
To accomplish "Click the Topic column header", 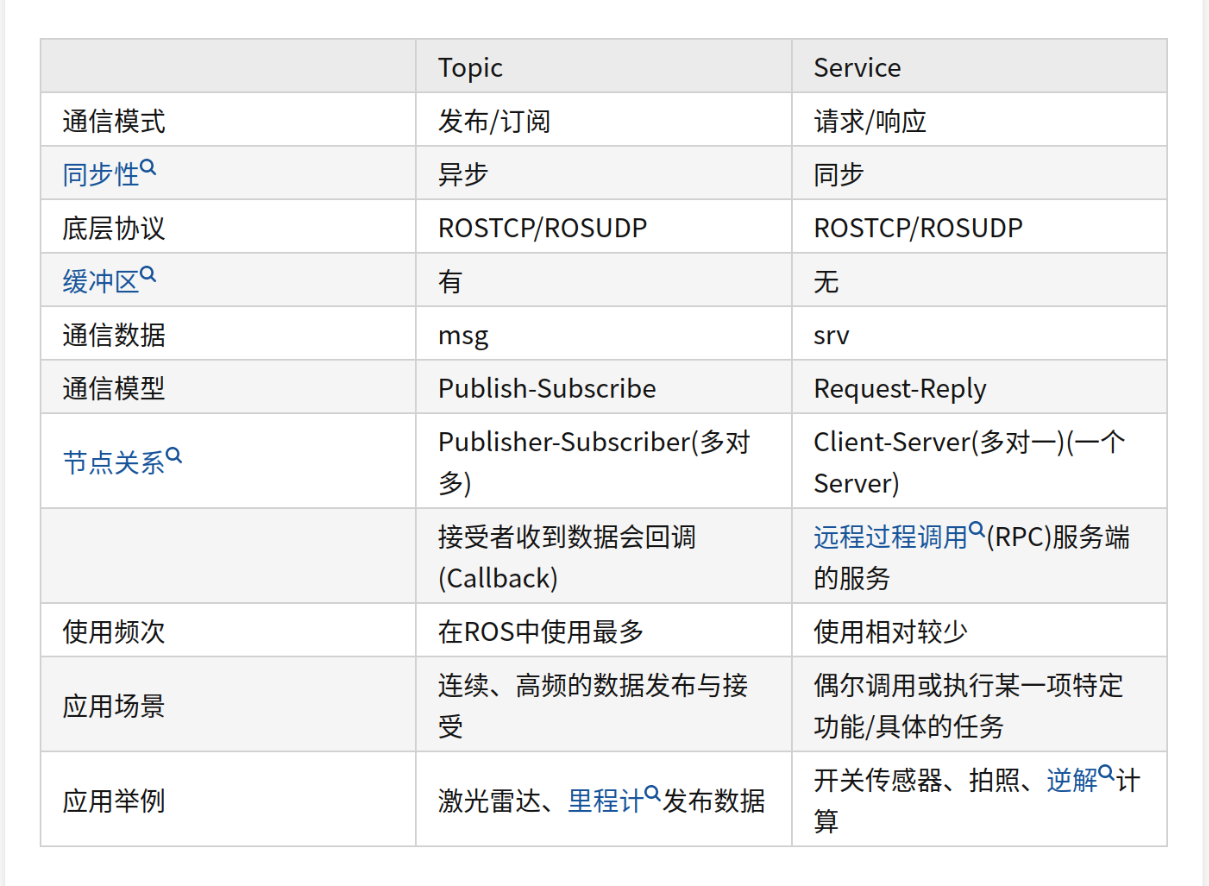I will [x=470, y=68].
